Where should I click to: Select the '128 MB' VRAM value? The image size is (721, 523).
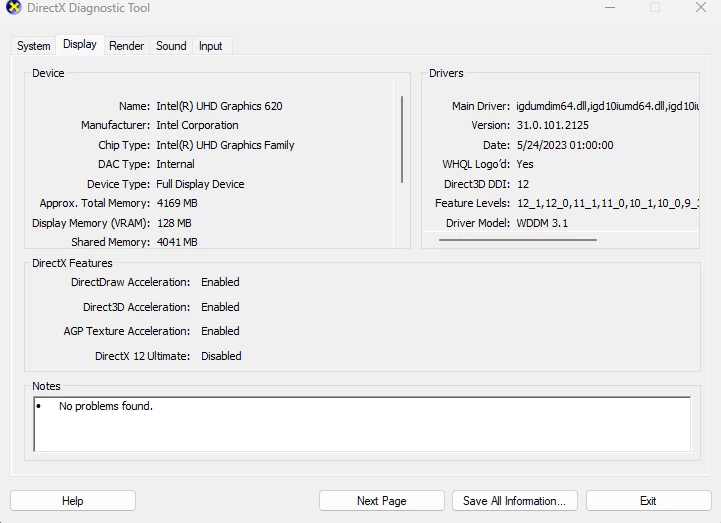point(174,223)
